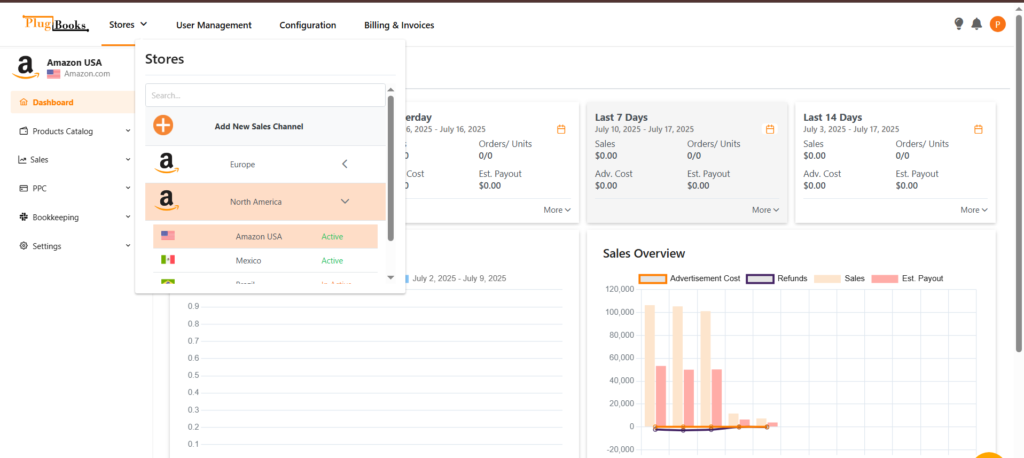This screenshot has width=1024, height=458.
Task: Open the lightbulb tips icon
Action: pyautogui.click(x=959, y=24)
